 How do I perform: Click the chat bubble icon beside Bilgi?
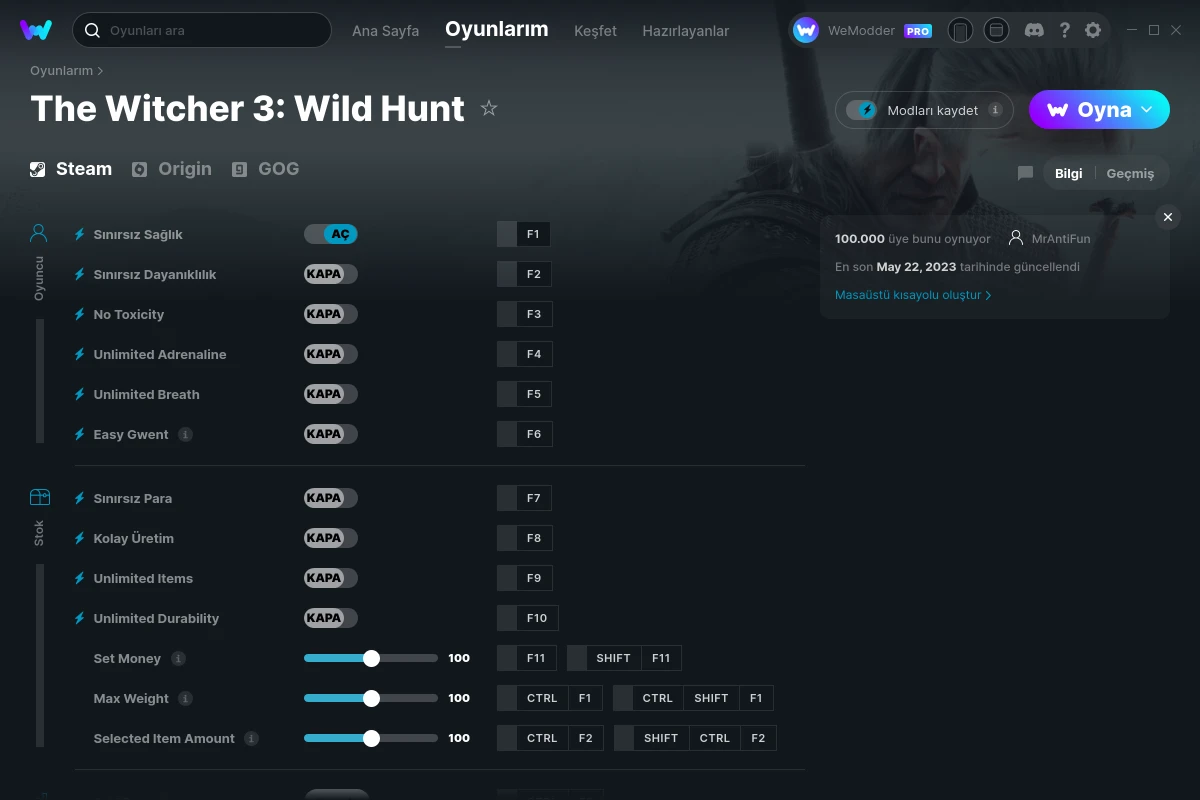point(1024,172)
